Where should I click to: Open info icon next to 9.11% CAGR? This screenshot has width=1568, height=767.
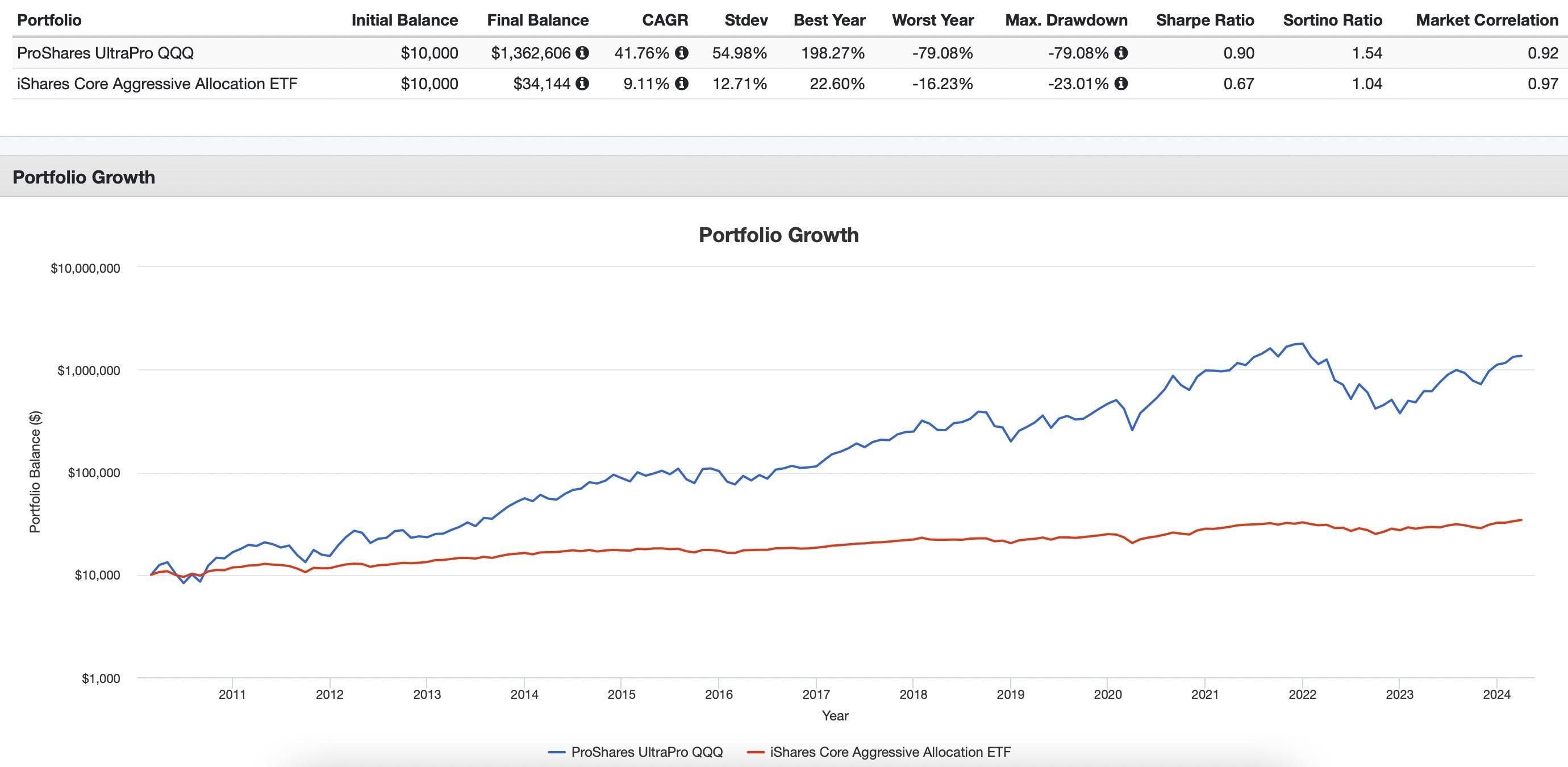click(682, 84)
